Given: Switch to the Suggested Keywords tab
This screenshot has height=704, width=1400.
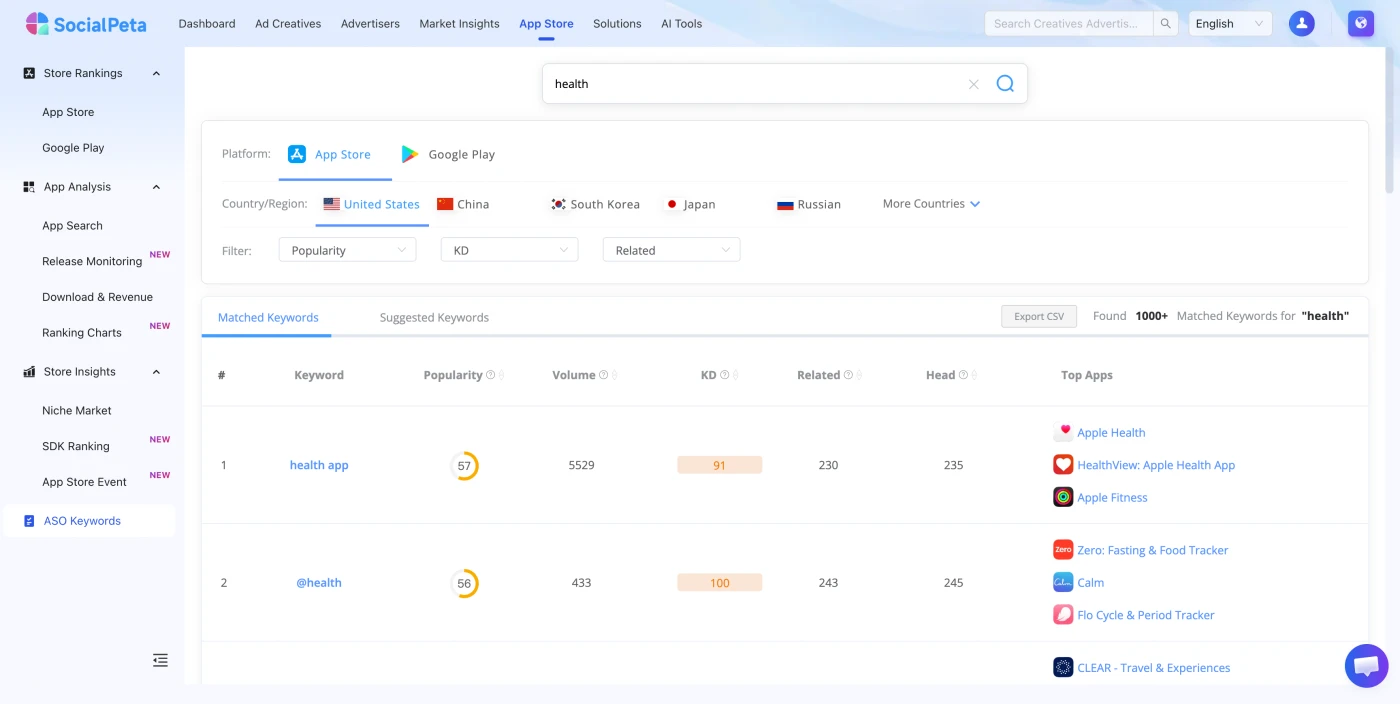Looking at the screenshot, I should tap(434, 317).
